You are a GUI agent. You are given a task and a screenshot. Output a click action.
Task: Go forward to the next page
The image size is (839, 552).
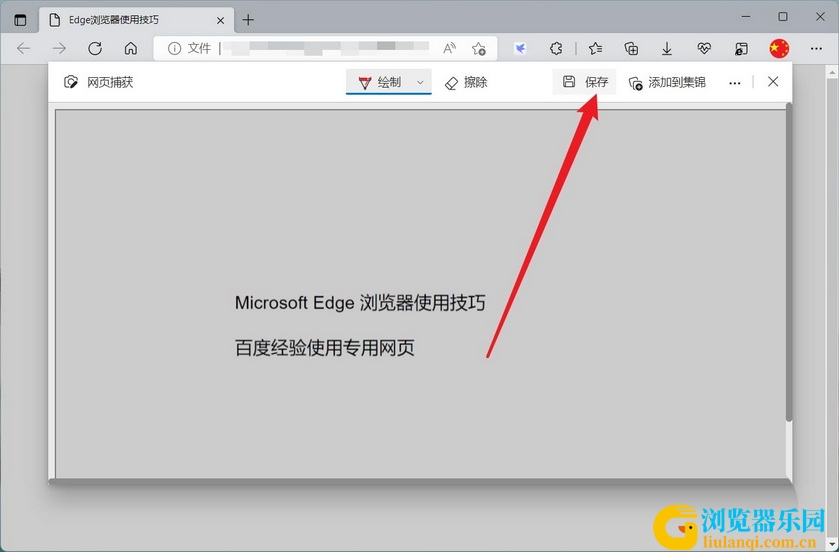(59, 49)
